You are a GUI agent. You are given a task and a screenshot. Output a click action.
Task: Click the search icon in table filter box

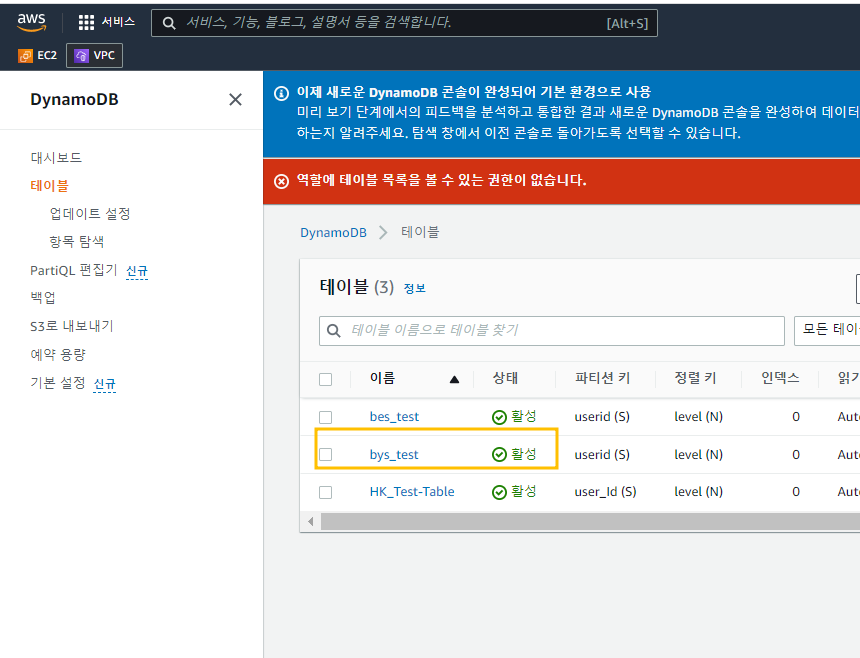click(333, 331)
